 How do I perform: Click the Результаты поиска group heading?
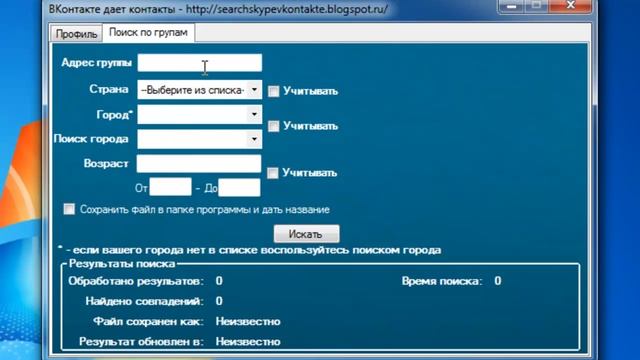122,264
